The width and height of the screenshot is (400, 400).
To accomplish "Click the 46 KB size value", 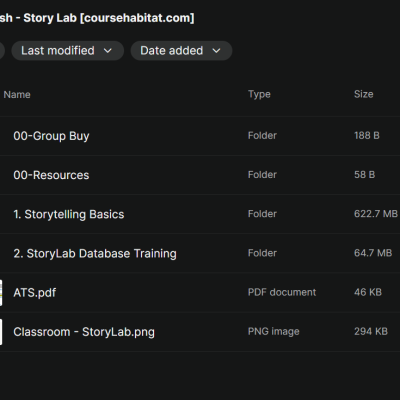I will coord(368,292).
